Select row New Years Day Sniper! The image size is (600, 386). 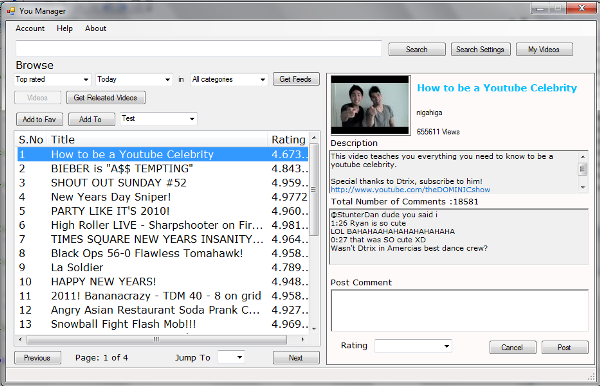pos(163,197)
